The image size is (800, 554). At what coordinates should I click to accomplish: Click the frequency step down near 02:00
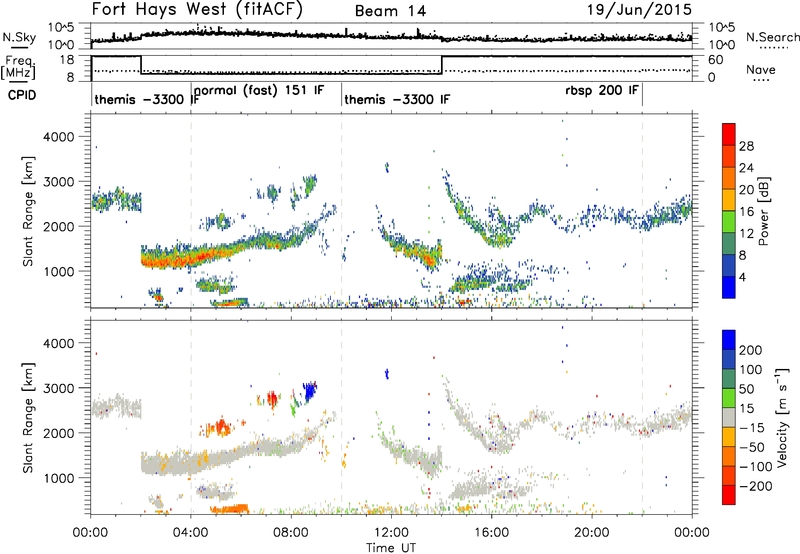pos(141,65)
